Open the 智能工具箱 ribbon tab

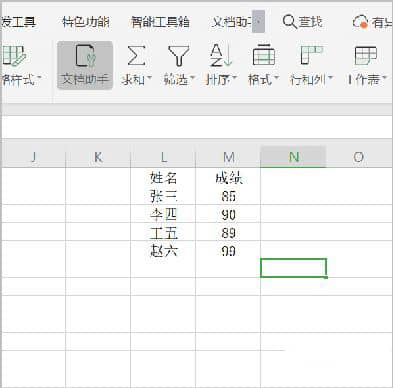tap(160, 22)
